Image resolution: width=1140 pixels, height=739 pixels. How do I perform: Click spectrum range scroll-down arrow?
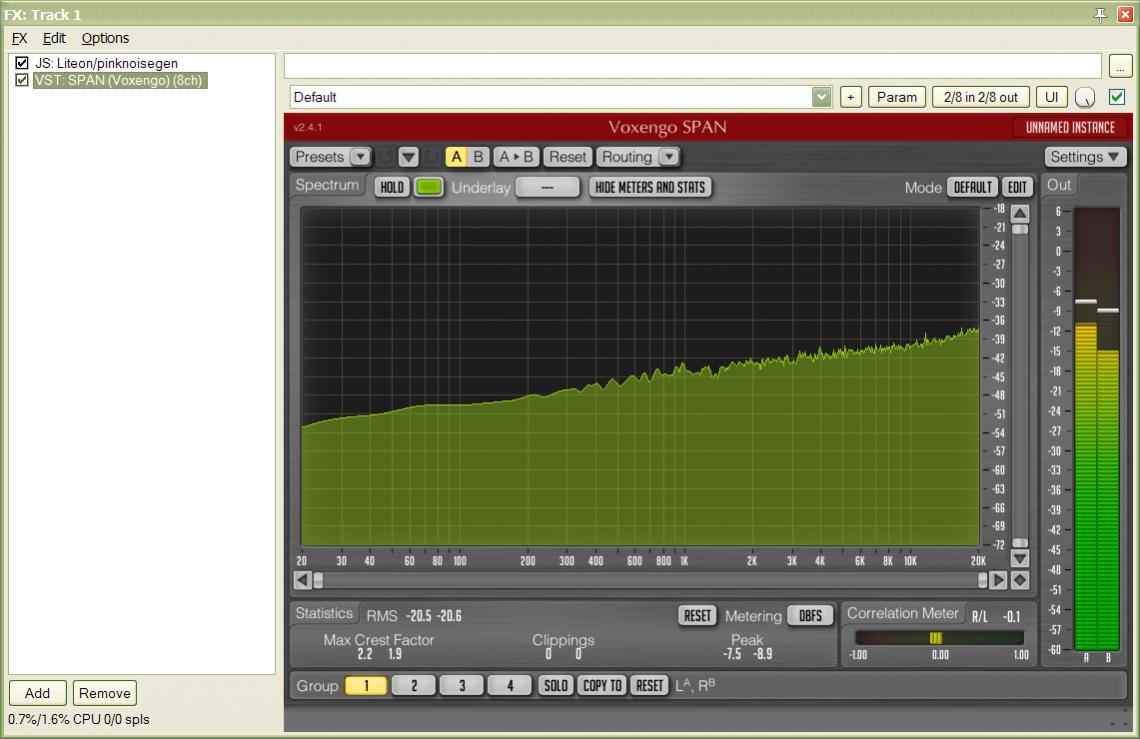1020,559
